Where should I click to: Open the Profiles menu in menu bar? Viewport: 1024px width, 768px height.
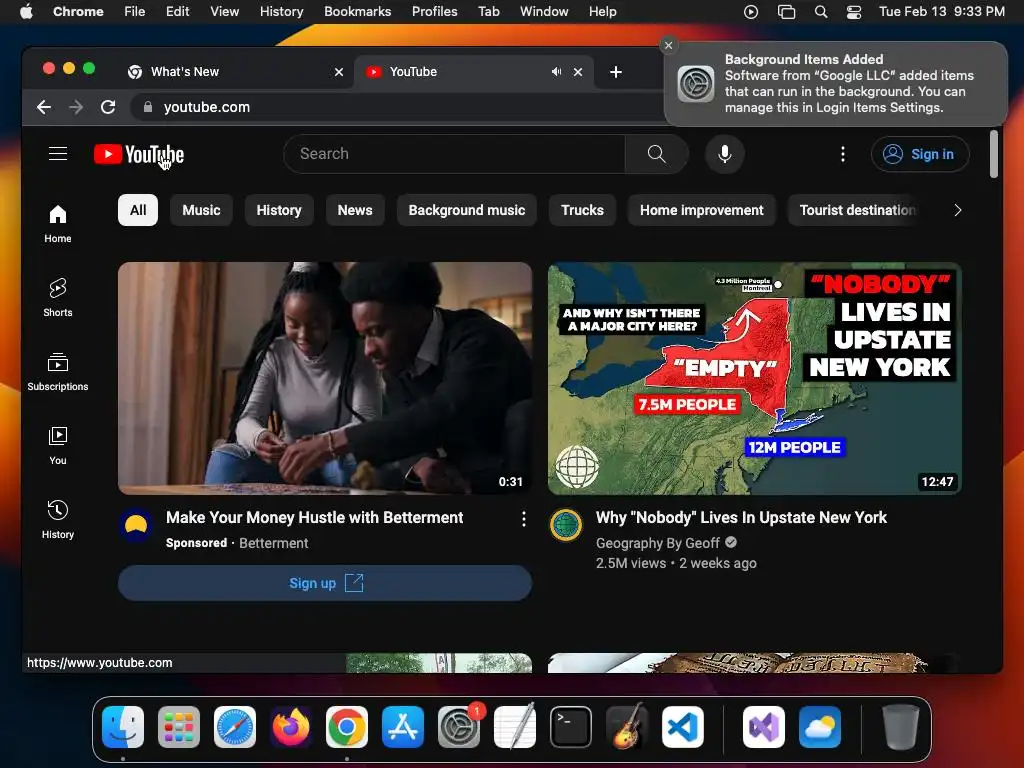[x=434, y=12]
